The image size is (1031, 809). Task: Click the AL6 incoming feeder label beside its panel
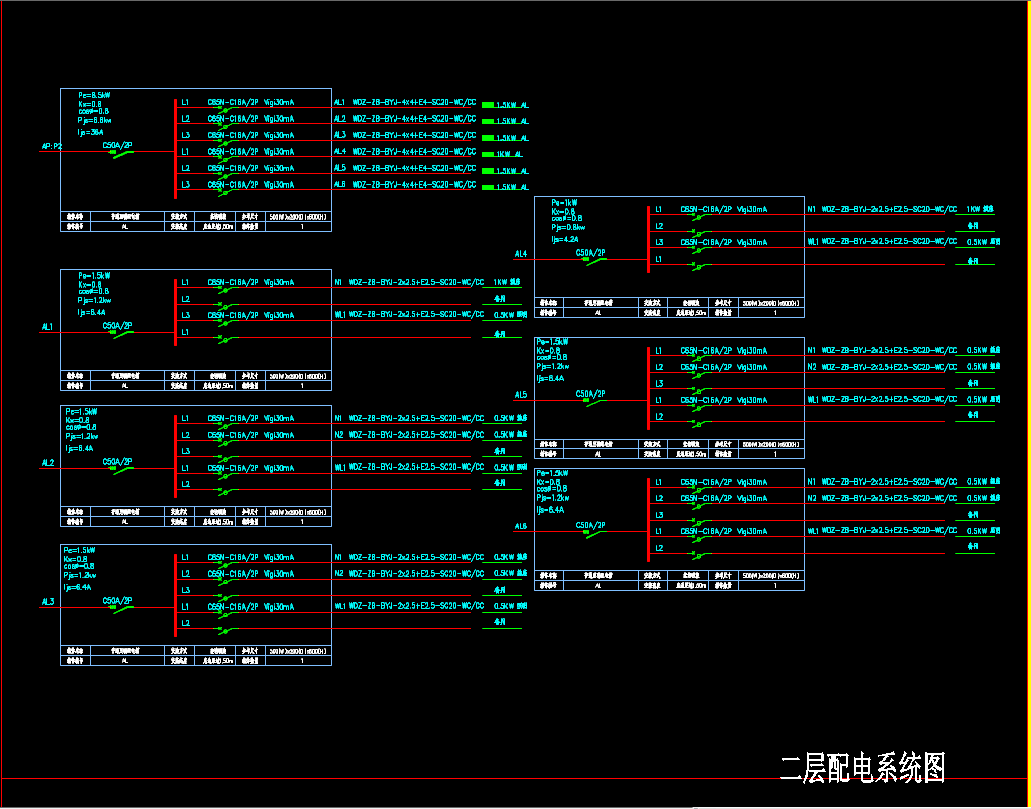pos(520,526)
